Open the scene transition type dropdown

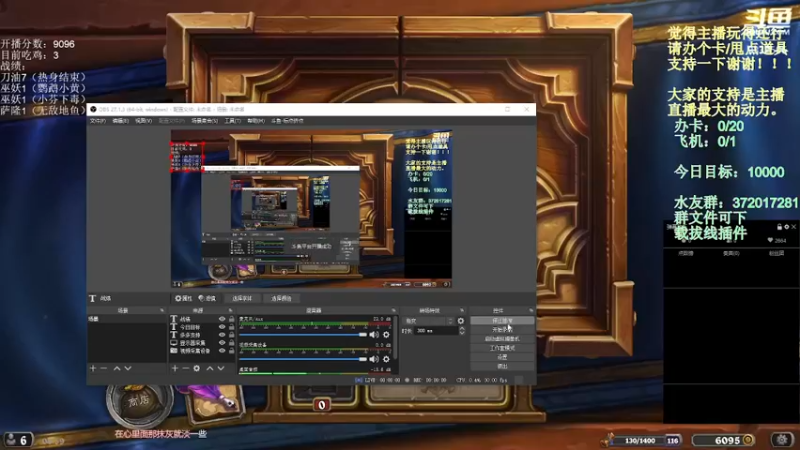coord(429,321)
